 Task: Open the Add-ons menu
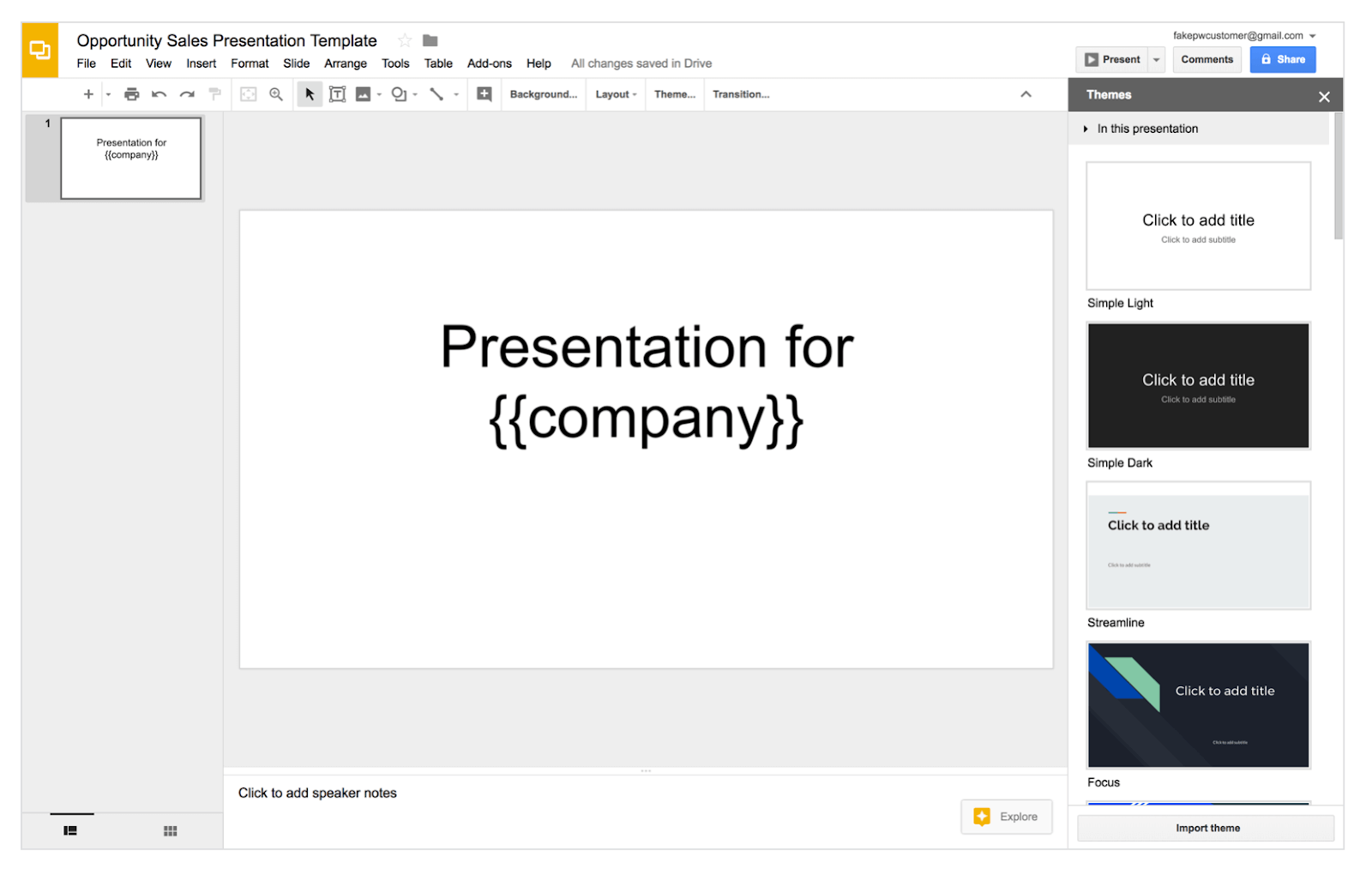[x=489, y=63]
